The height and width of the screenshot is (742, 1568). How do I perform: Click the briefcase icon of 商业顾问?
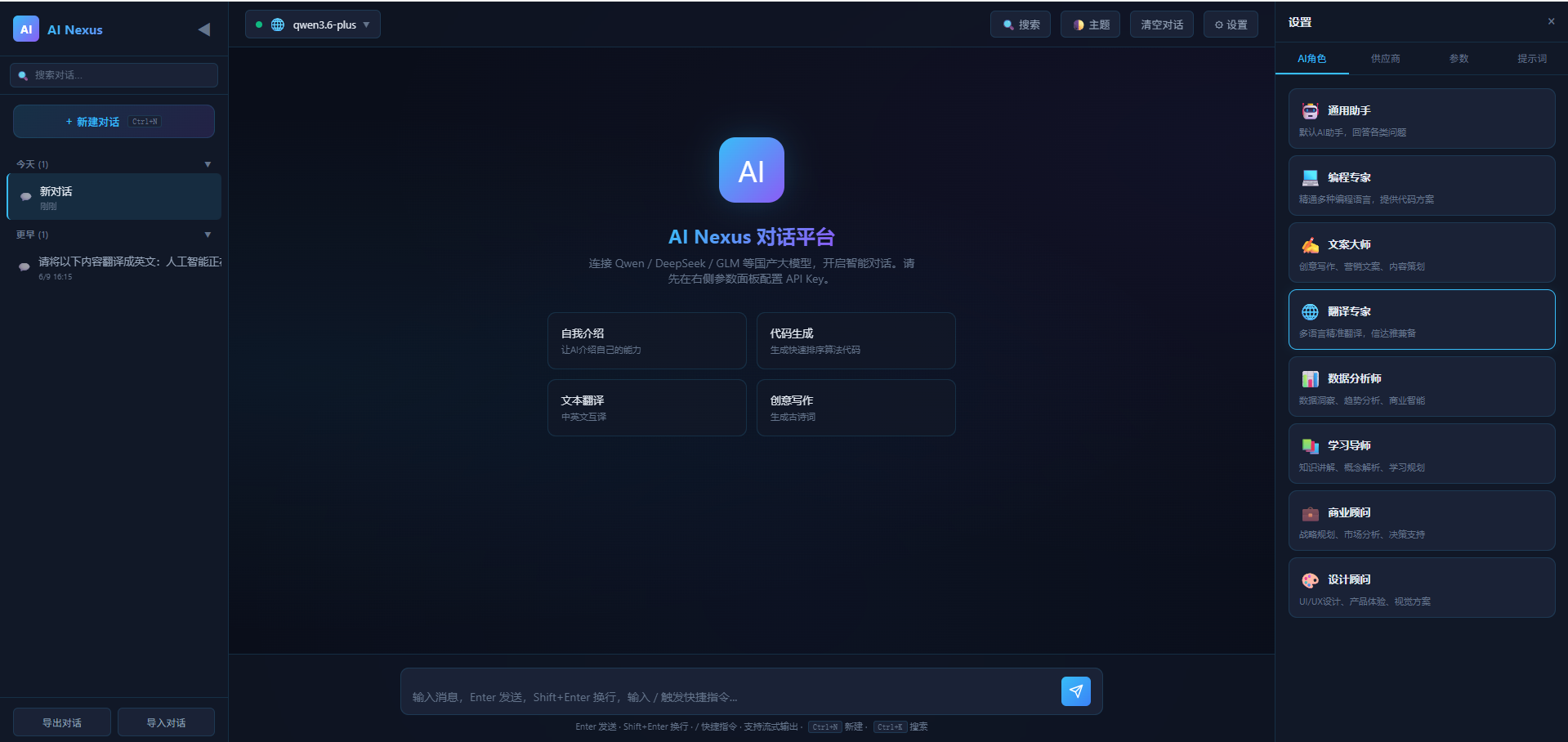pos(1310,513)
